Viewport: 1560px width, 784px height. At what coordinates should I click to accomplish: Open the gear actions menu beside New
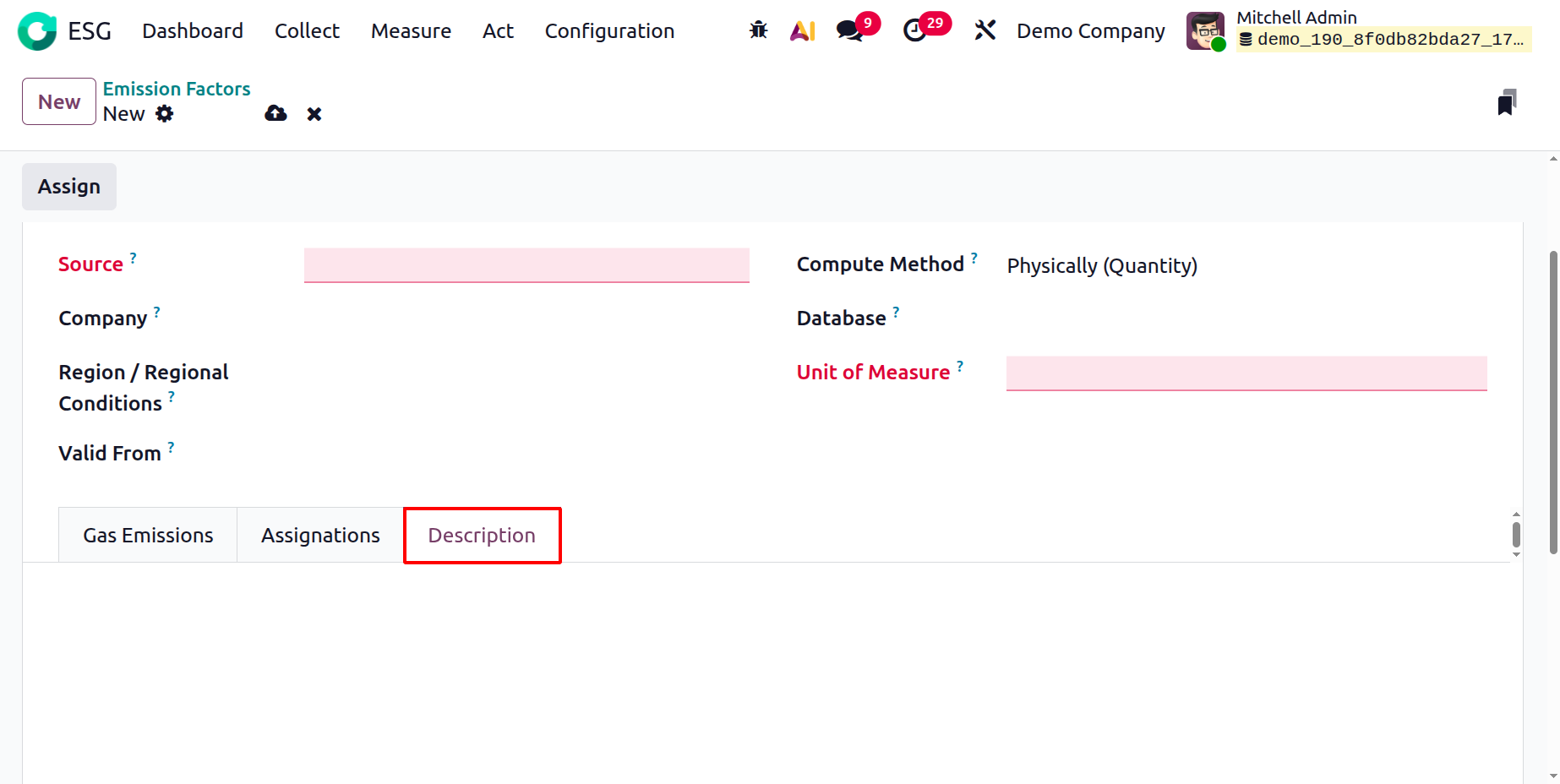coord(165,114)
